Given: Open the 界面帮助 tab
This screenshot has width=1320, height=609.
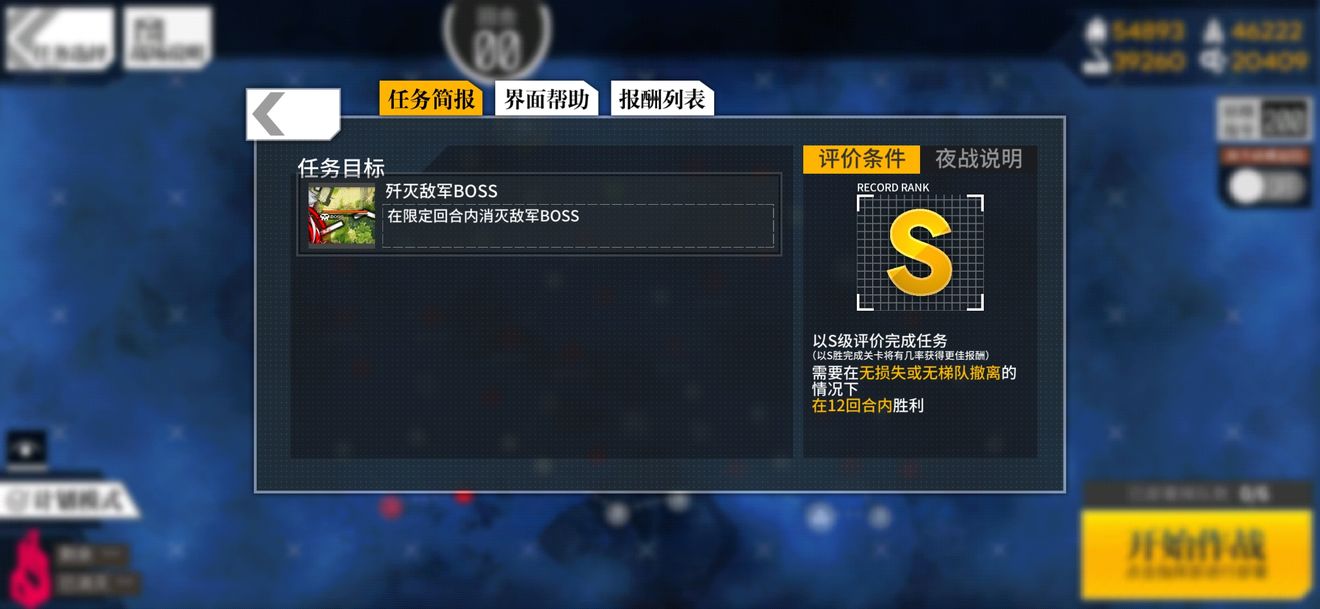Looking at the screenshot, I should [546, 99].
